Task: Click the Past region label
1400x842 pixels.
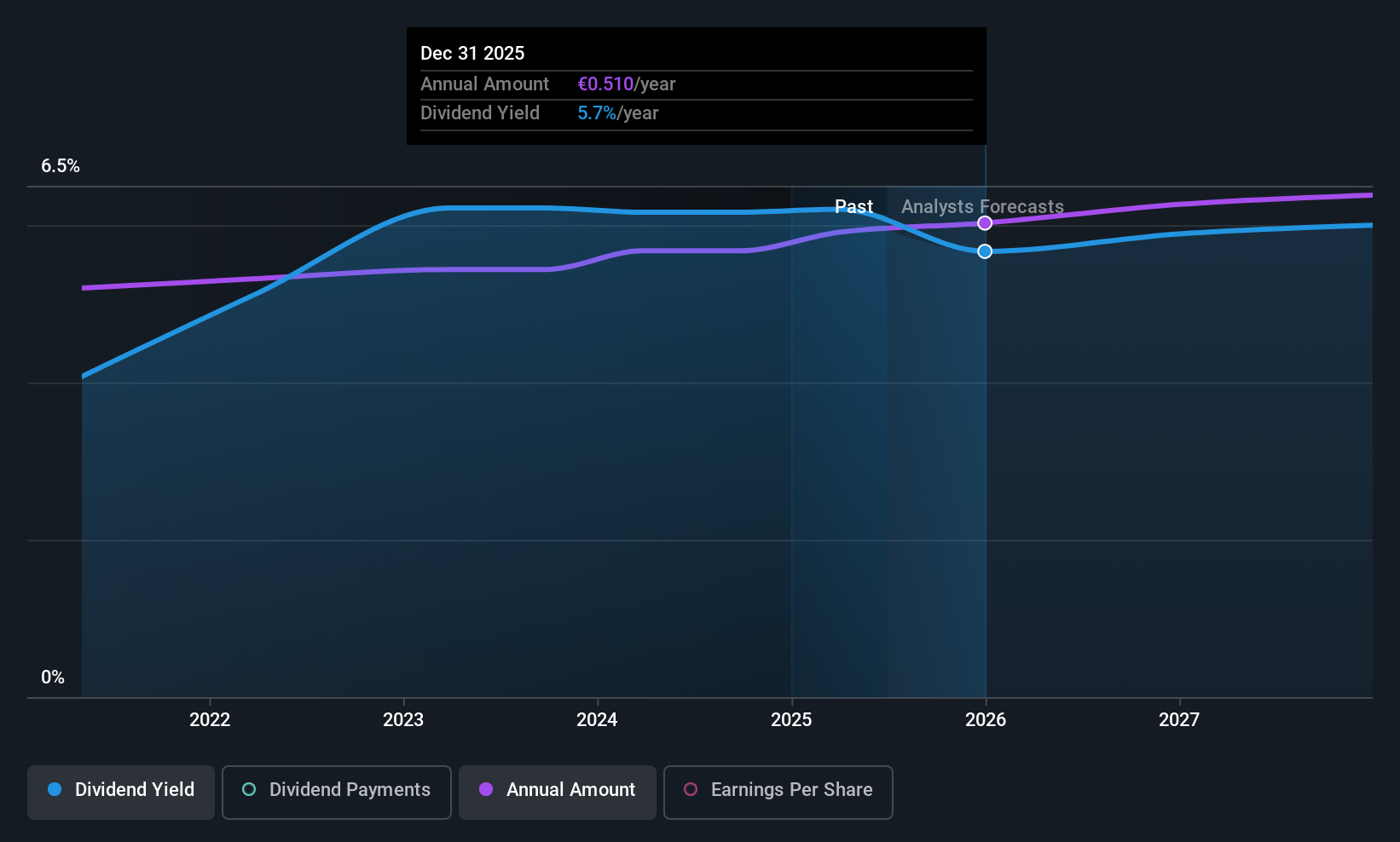Action: pos(853,207)
